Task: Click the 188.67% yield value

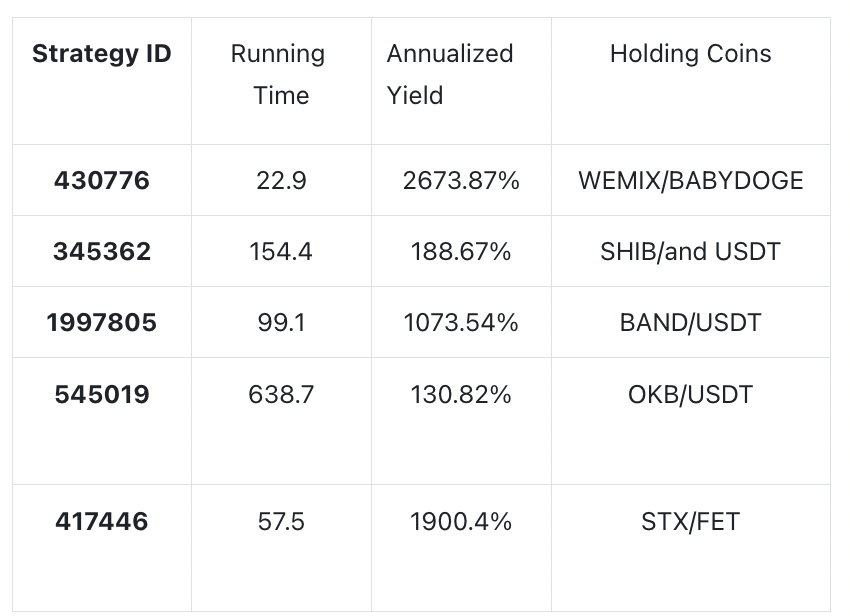Action: pyautogui.click(x=461, y=252)
